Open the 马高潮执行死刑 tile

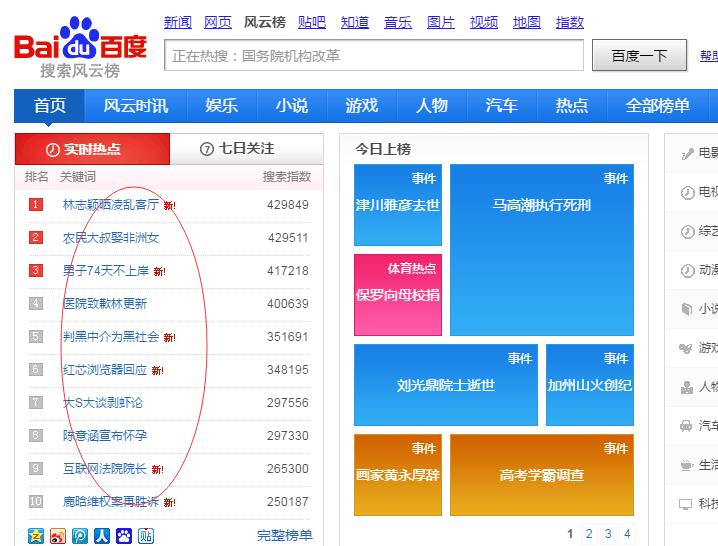(542, 250)
